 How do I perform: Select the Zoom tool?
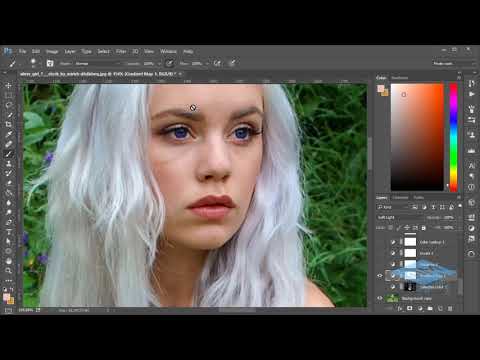(9, 270)
